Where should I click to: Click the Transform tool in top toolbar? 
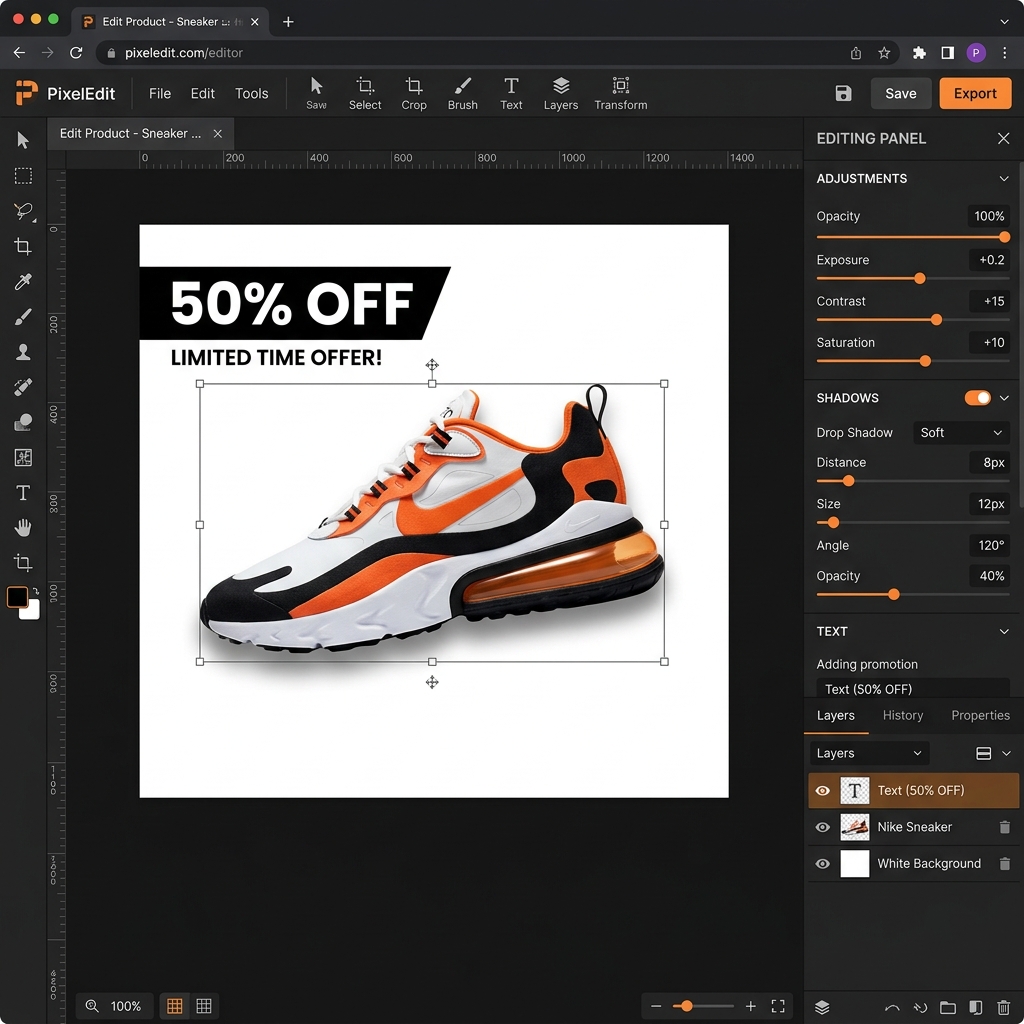tap(620, 93)
